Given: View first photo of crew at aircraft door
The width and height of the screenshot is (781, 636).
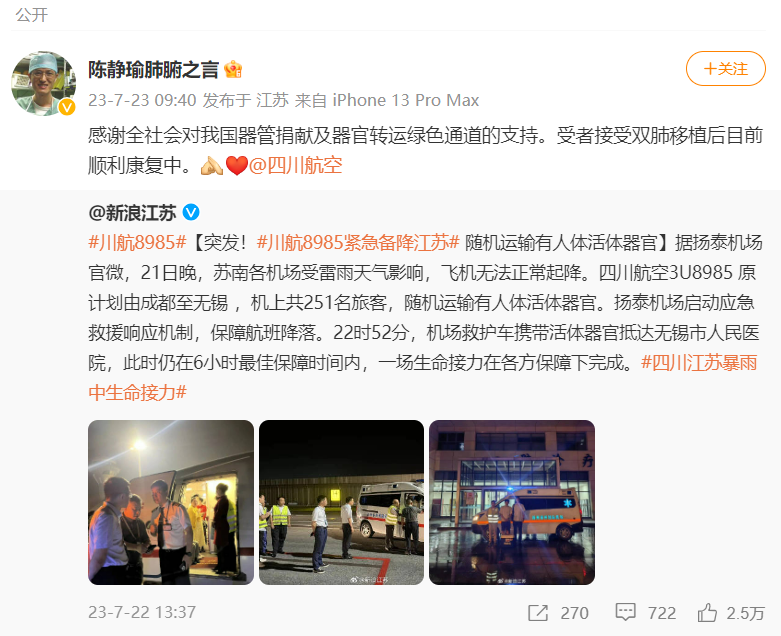Looking at the screenshot, I should [171, 502].
